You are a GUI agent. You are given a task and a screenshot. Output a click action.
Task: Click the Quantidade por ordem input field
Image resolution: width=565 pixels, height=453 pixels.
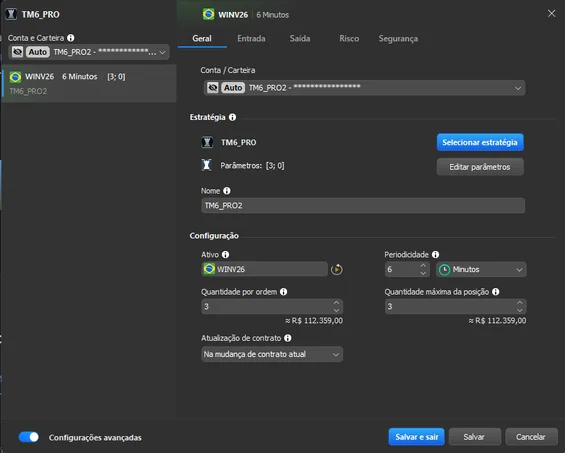272,306
